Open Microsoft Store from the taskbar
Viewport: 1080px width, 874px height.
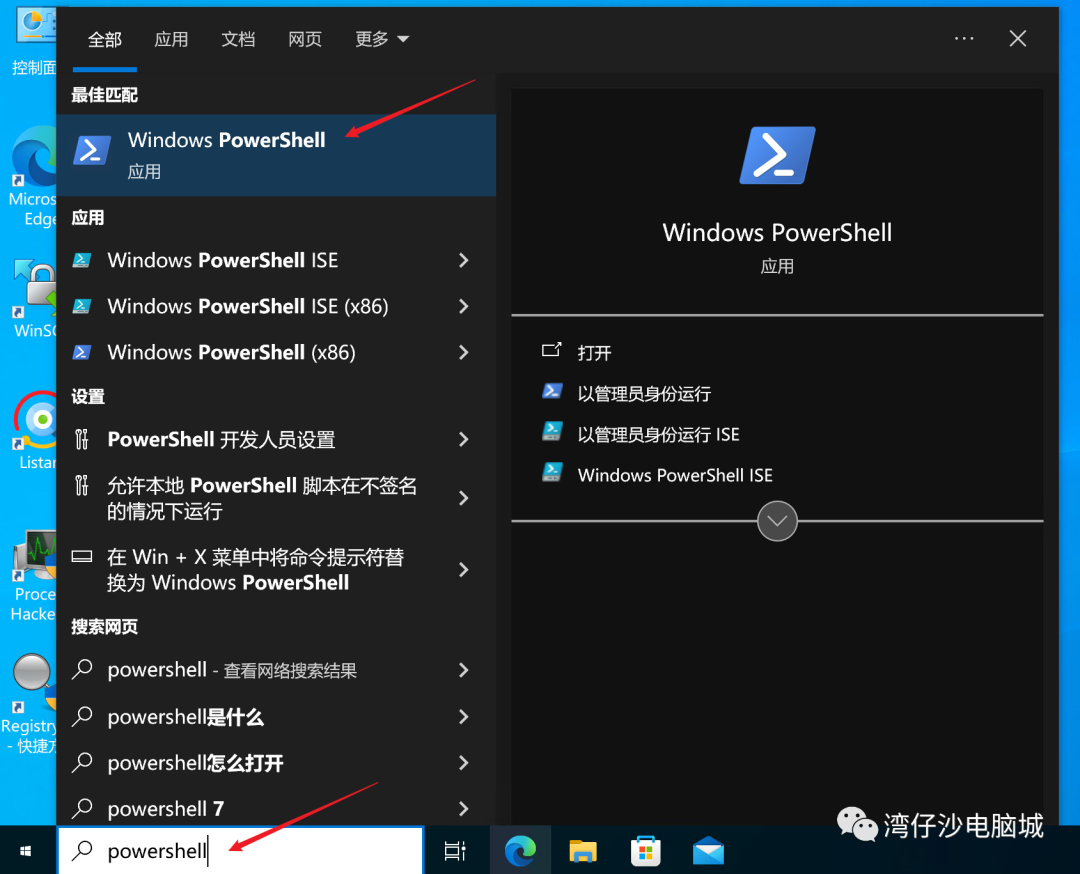[645, 851]
